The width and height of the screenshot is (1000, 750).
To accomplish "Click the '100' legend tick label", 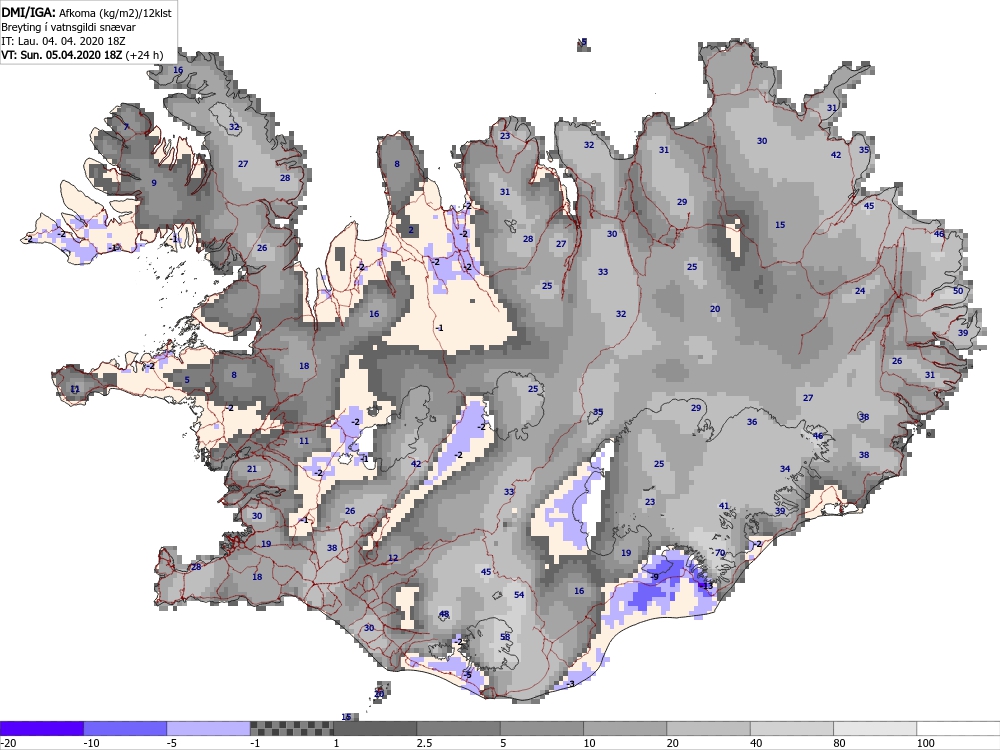I will 925,743.
